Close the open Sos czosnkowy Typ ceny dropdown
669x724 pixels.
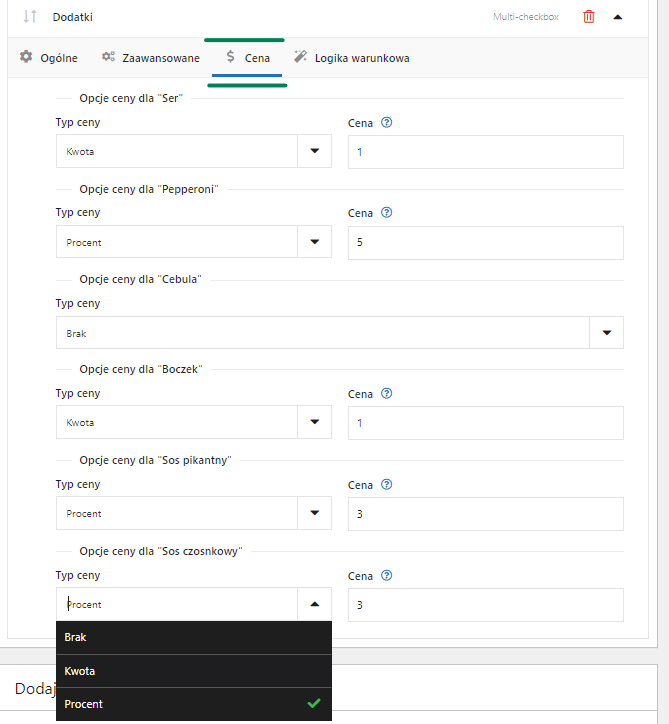click(x=314, y=604)
